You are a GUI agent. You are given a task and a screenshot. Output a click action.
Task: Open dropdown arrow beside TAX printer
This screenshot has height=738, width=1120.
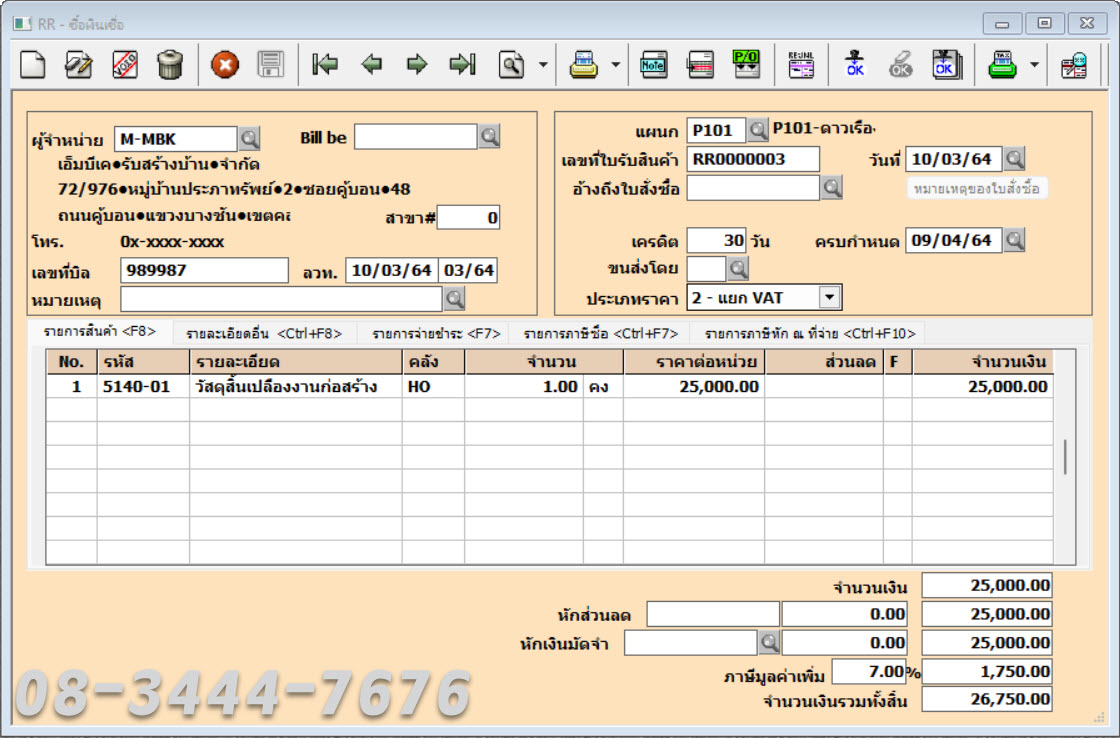coord(1034,65)
